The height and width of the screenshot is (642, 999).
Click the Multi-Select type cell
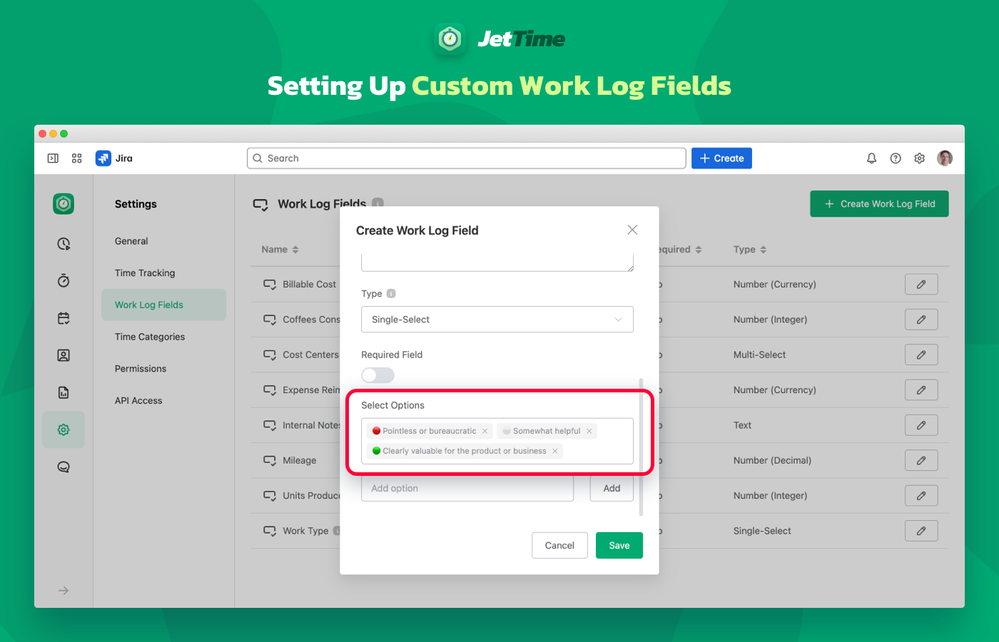click(759, 355)
